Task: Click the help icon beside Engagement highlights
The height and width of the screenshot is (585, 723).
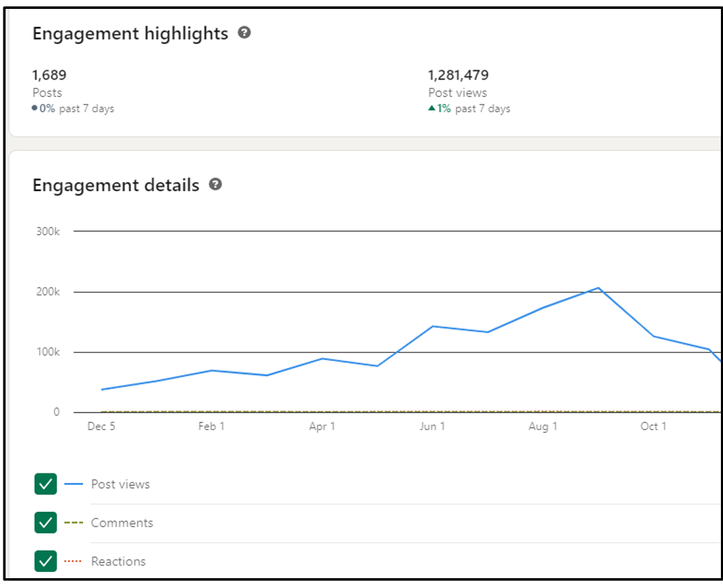Action: 245,33
